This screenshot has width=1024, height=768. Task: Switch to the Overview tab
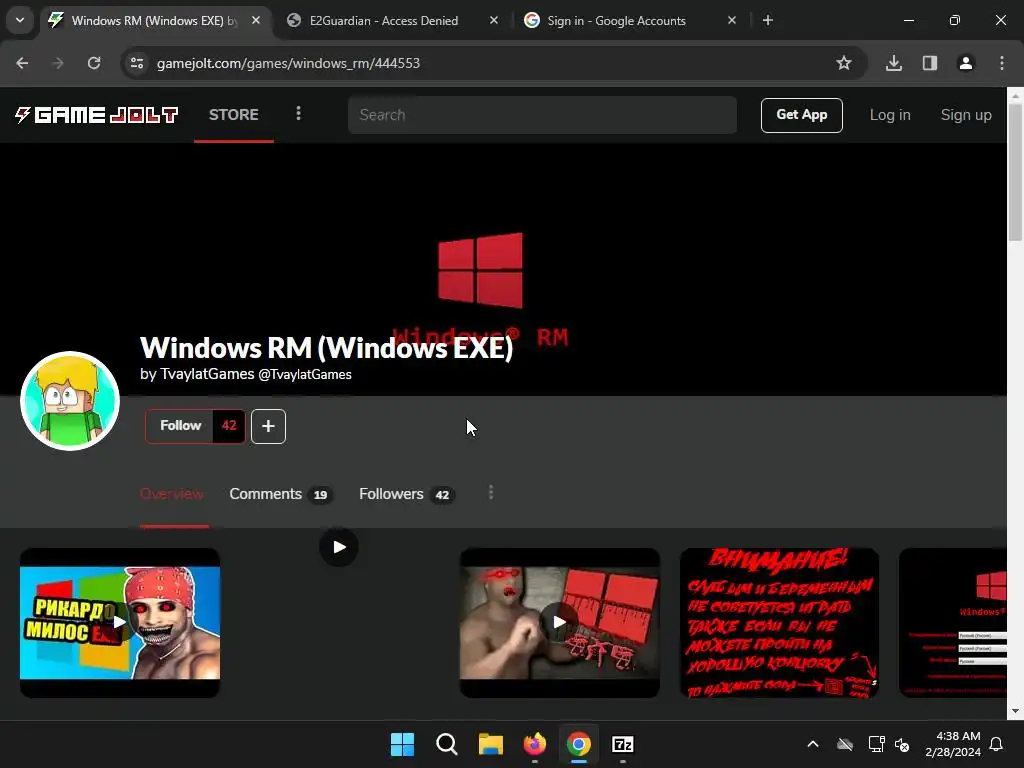pyautogui.click(x=172, y=494)
